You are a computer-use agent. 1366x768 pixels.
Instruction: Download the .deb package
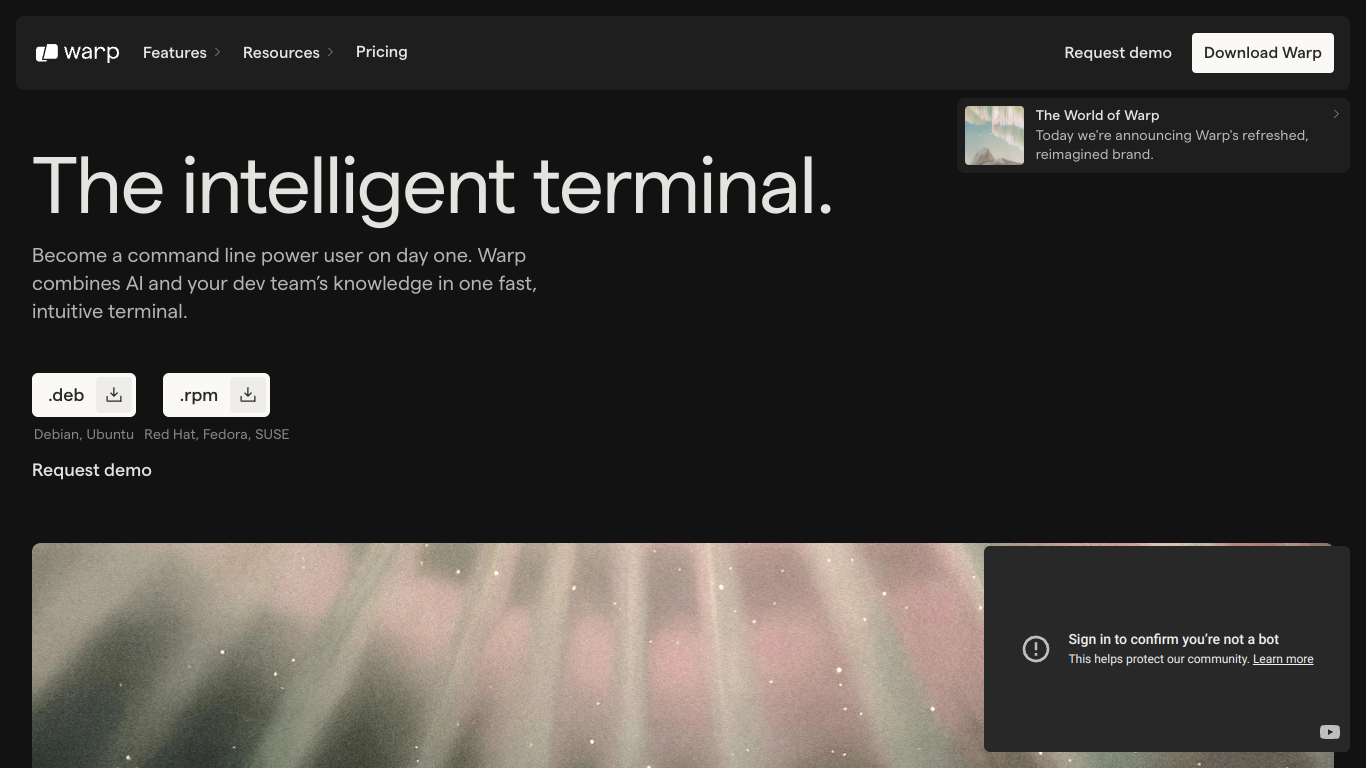[84, 395]
